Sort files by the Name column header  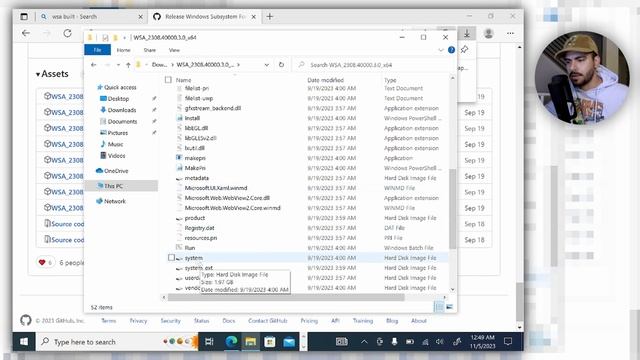tap(184, 80)
